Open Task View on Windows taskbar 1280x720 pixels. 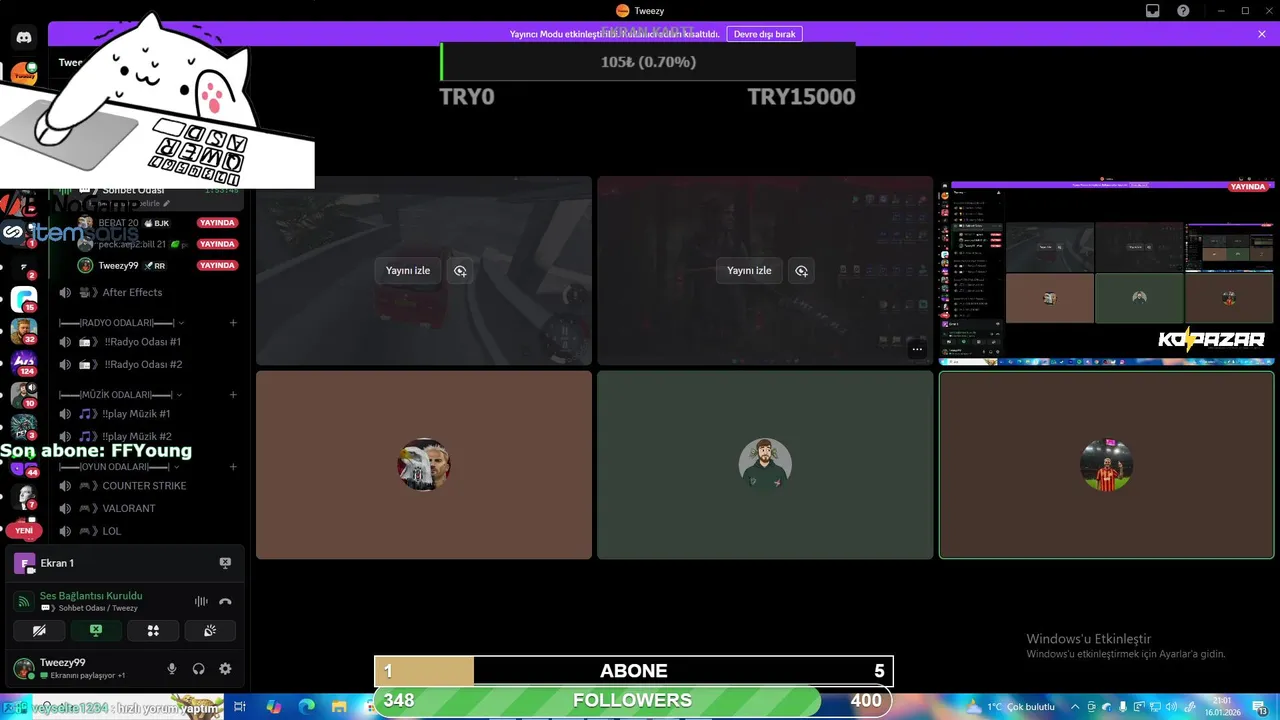(240, 707)
